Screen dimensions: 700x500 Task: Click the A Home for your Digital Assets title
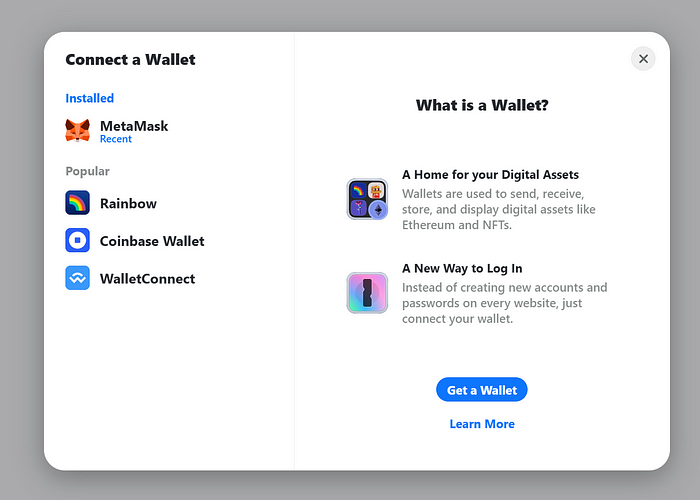[490, 175]
